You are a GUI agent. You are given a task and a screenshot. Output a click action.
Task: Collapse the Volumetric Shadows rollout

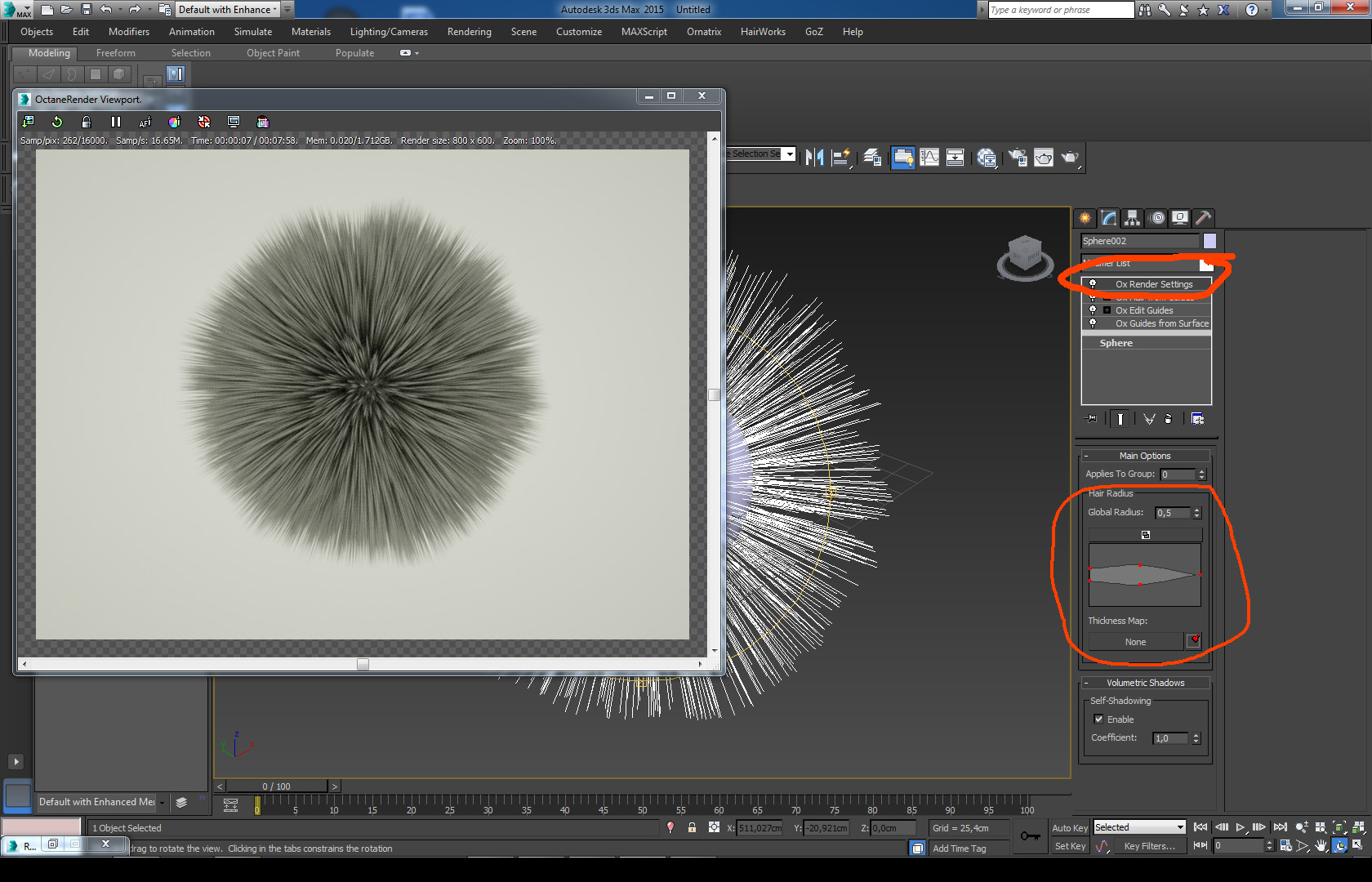1145,683
